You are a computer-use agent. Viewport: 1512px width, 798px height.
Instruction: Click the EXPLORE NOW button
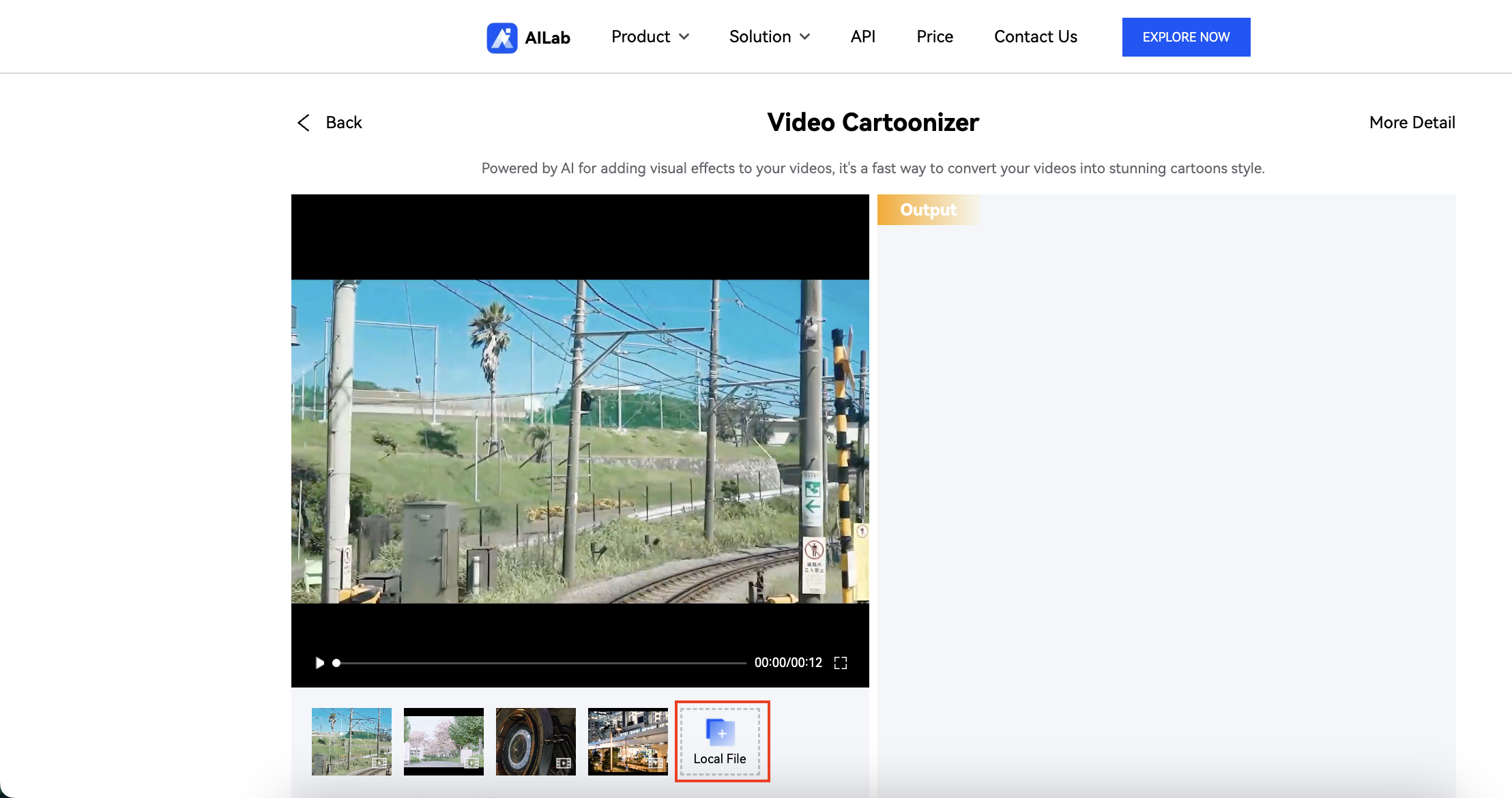[x=1186, y=37]
